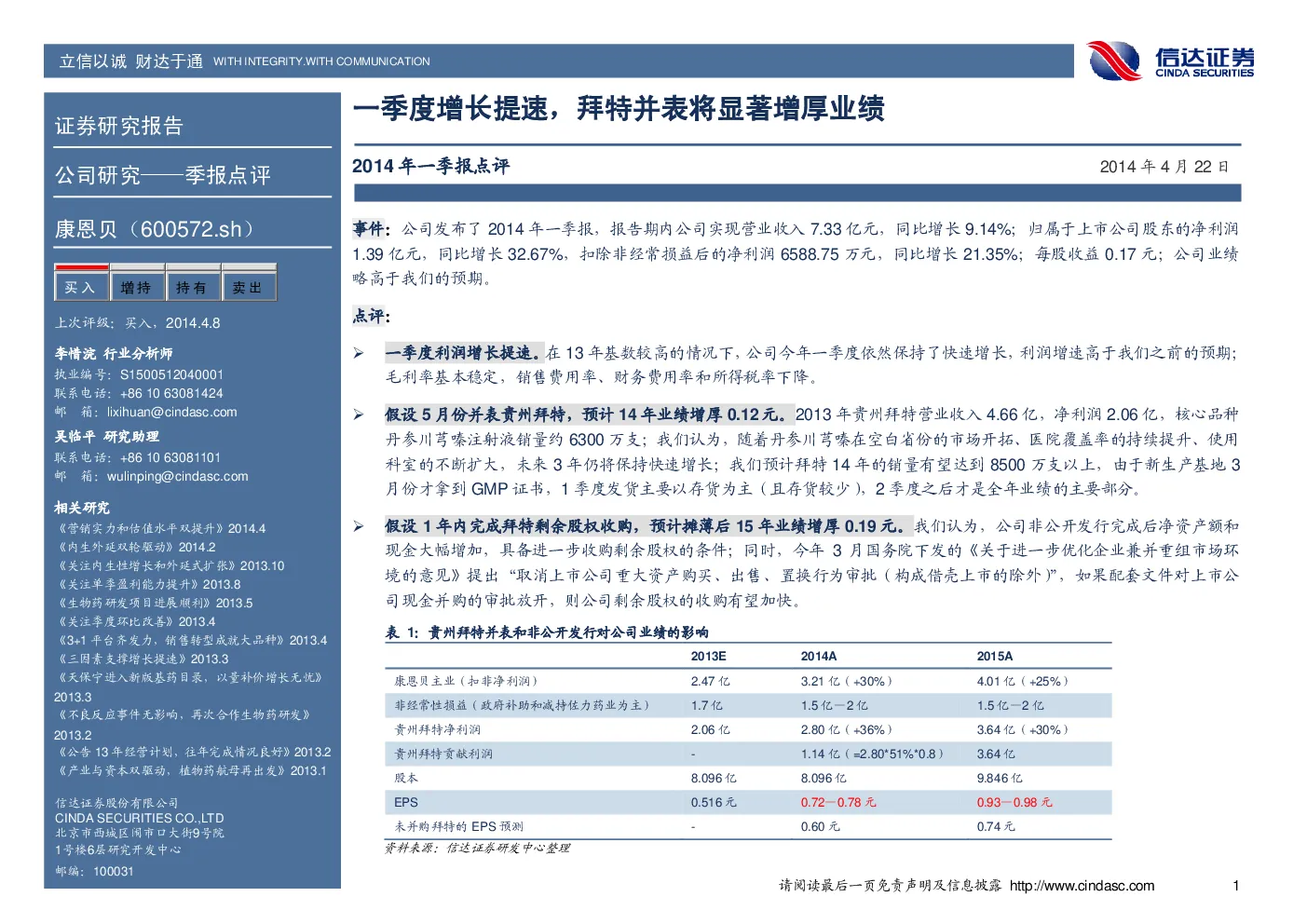Screen dimensions: 1307x924
Task: Click row label 非经常性损益
Action: (522, 705)
